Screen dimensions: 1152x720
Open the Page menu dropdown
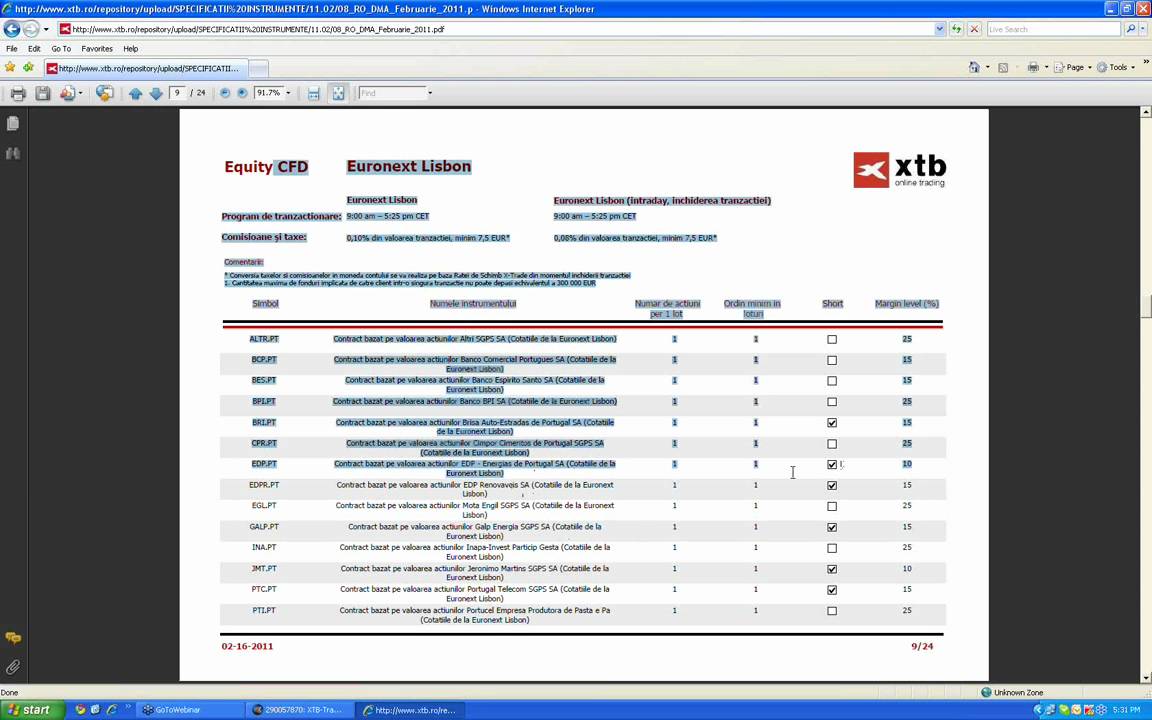1073,67
